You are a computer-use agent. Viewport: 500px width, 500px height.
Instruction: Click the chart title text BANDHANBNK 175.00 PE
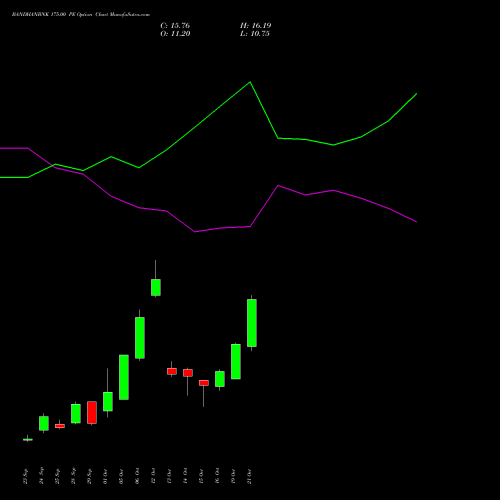43,15
